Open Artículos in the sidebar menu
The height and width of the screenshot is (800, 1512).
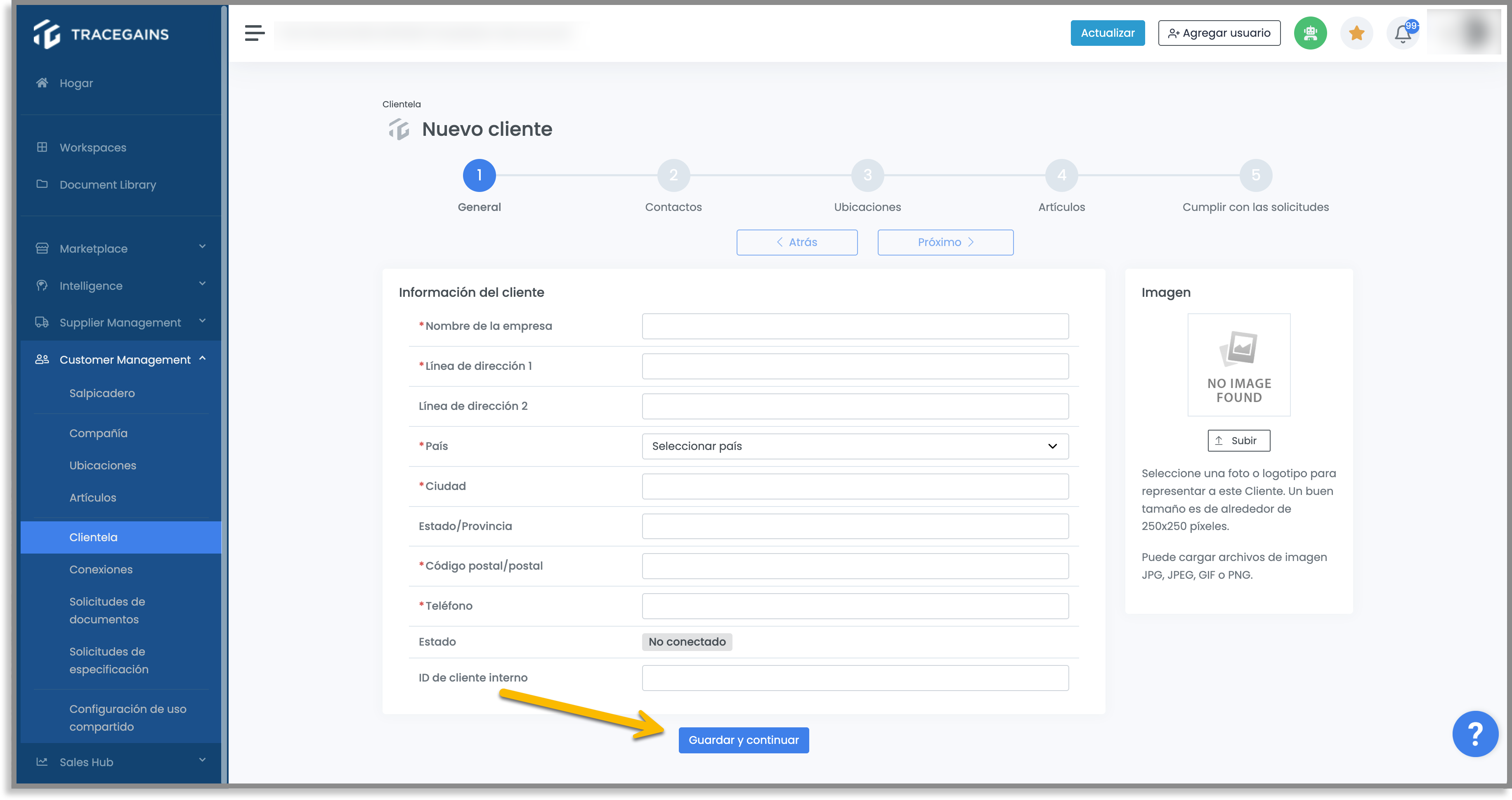93,498
